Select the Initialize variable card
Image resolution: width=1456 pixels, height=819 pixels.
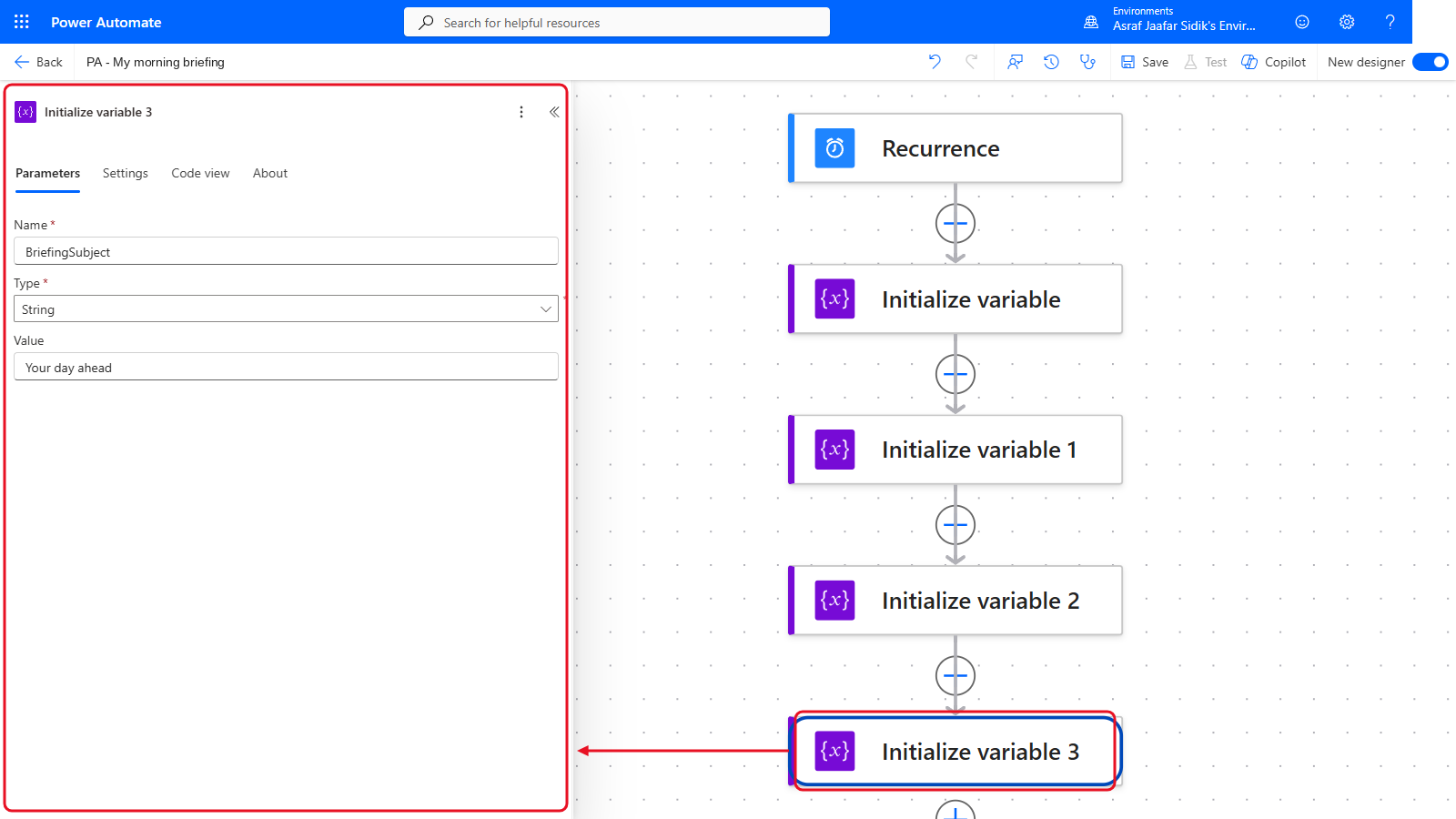click(955, 299)
